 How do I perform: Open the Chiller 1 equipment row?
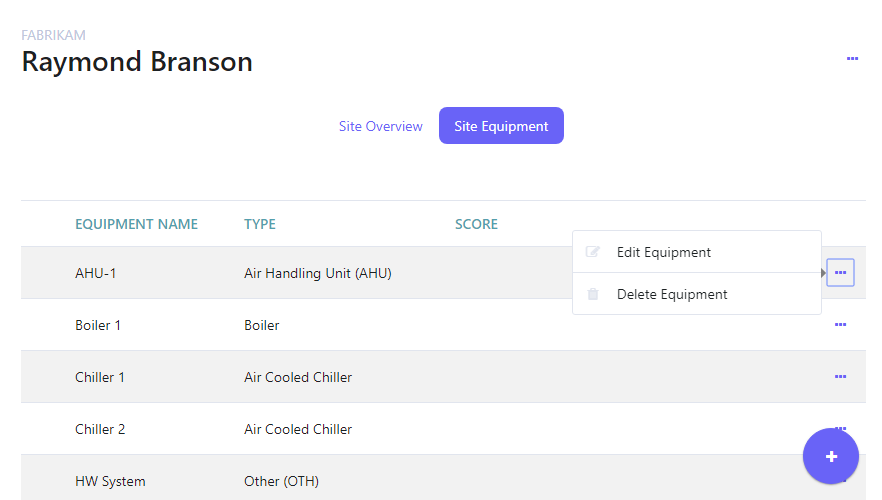coord(100,377)
